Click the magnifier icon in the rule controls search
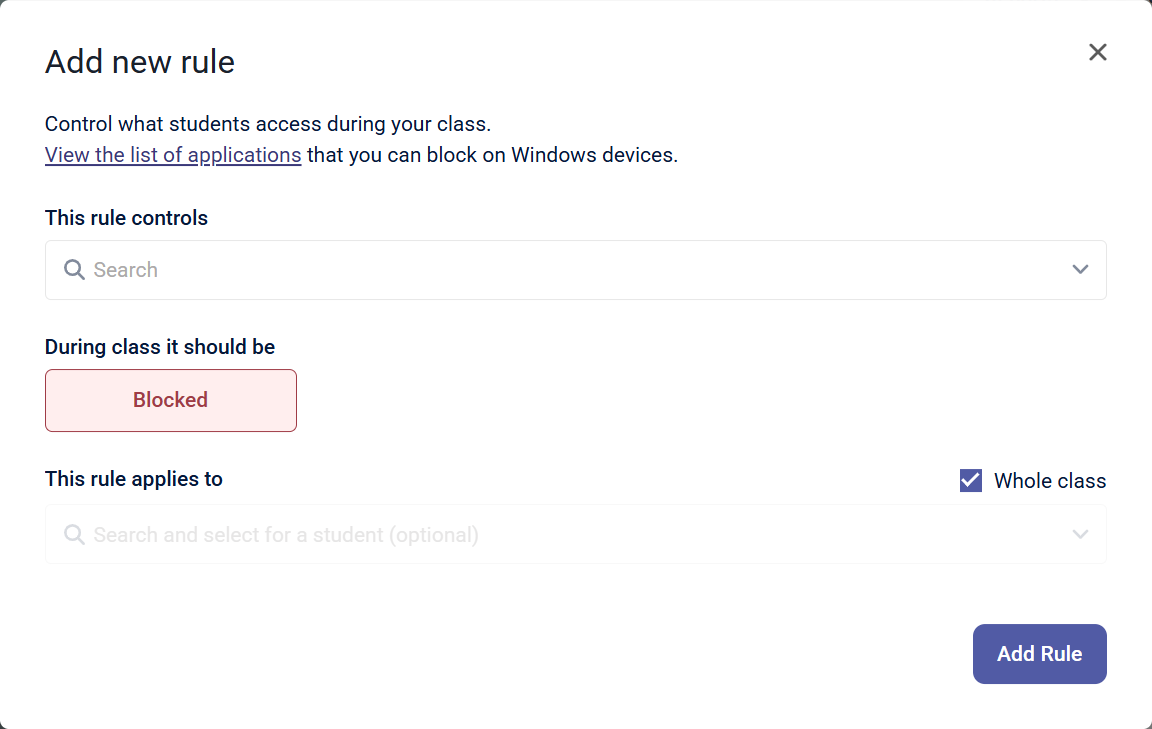The height and width of the screenshot is (729, 1152). click(74, 270)
